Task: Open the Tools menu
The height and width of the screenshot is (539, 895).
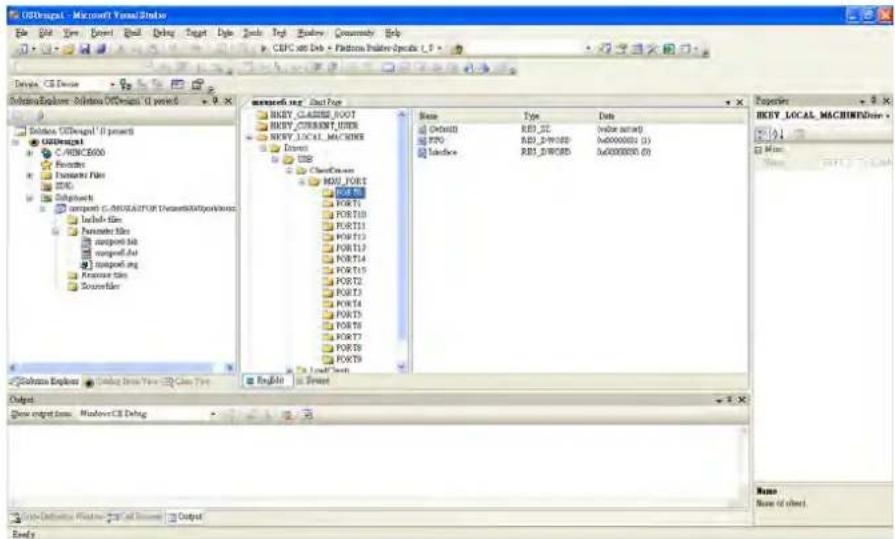Action: click(252, 33)
